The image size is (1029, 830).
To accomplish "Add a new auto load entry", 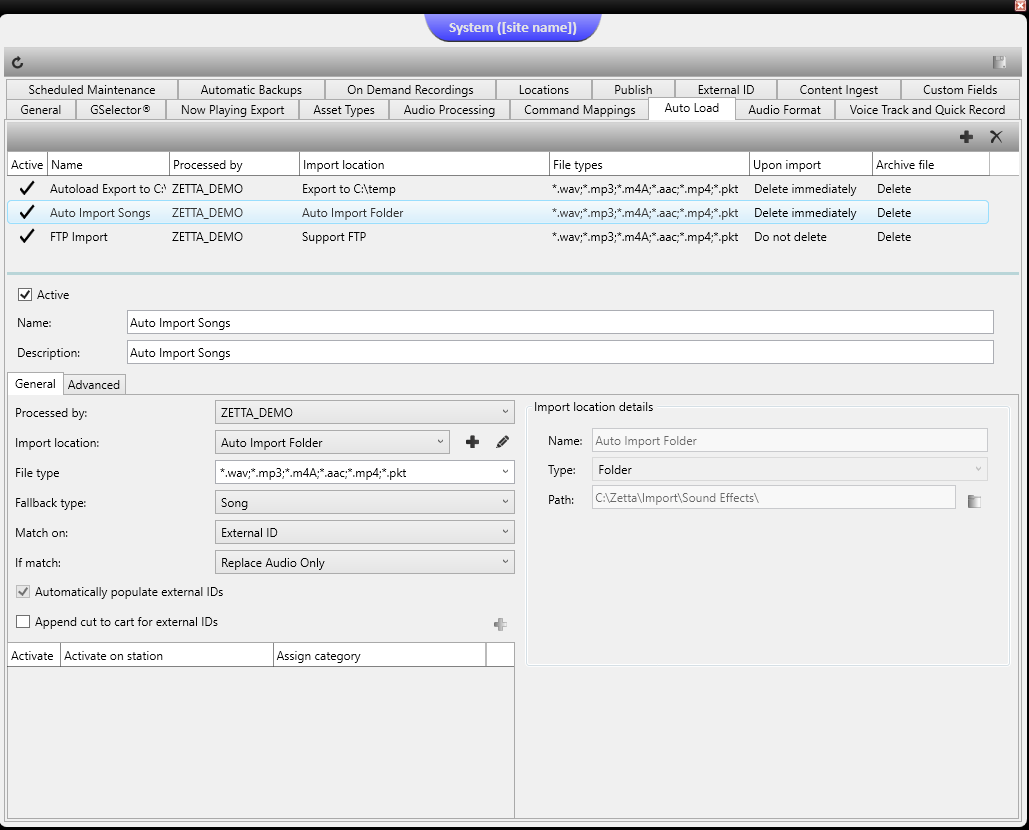I will [x=966, y=137].
